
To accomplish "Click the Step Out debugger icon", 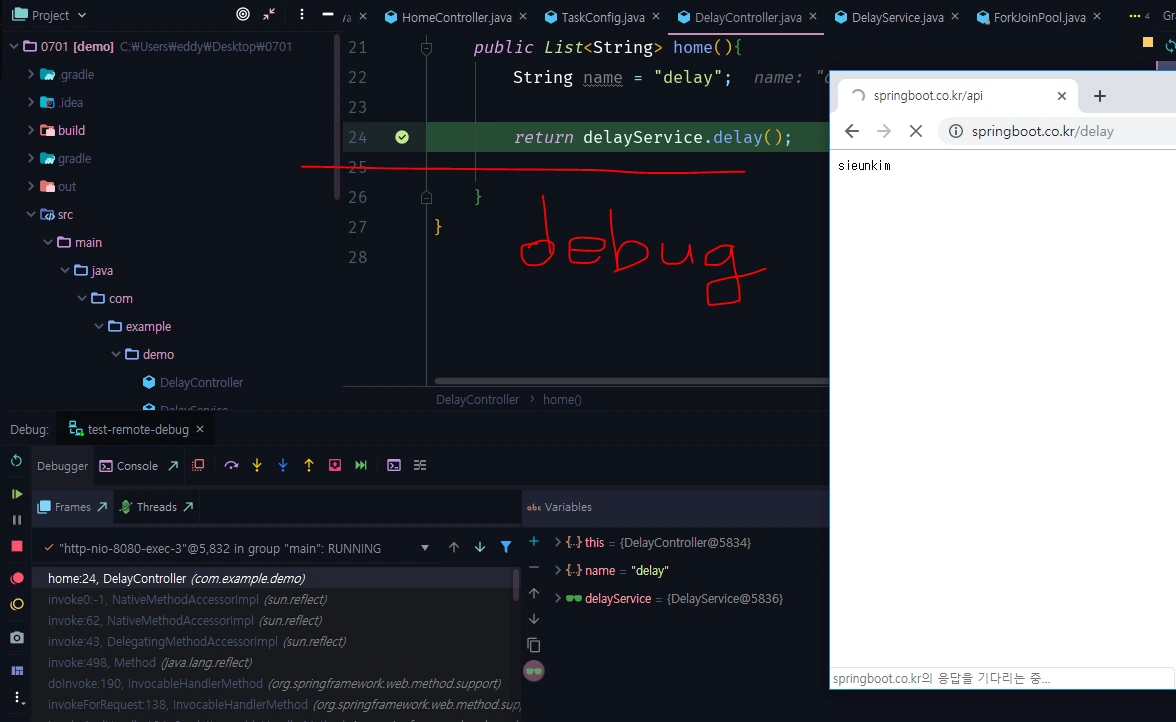I will point(309,465).
